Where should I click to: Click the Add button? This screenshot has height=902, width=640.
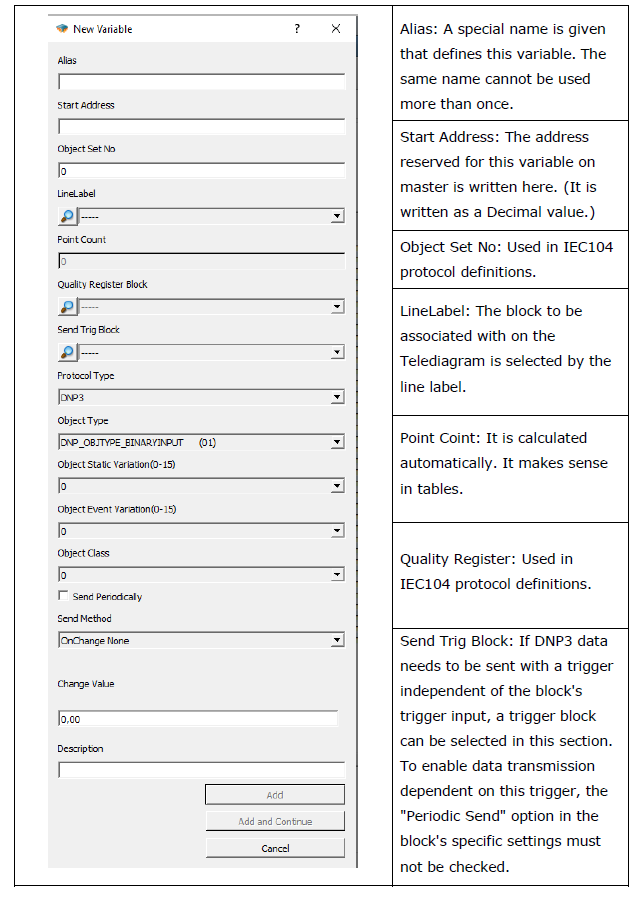(275, 794)
